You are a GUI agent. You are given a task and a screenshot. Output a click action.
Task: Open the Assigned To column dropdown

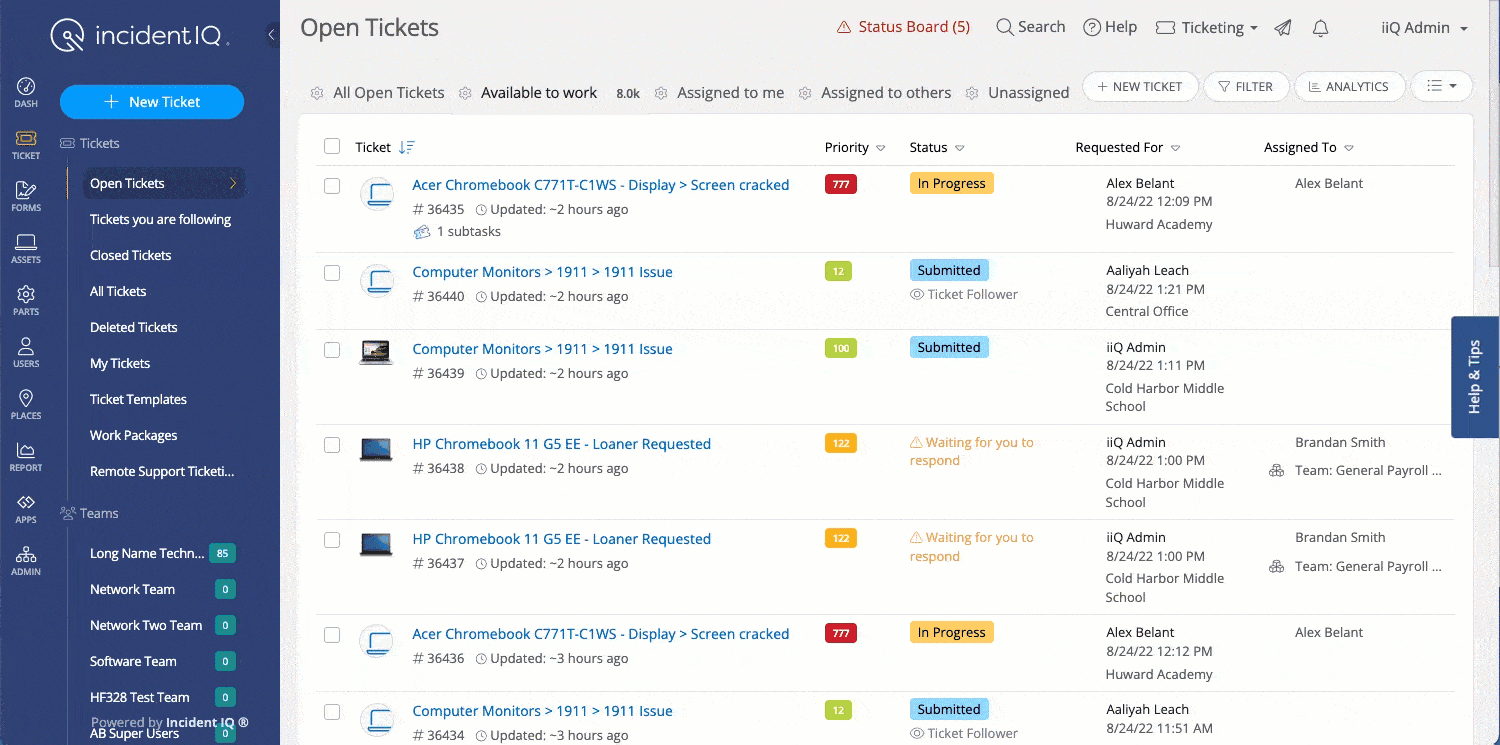tap(1349, 148)
